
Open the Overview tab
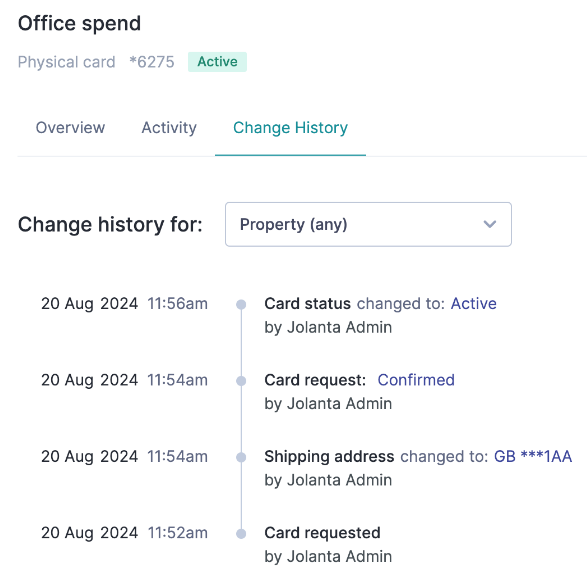[x=70, y=128]
